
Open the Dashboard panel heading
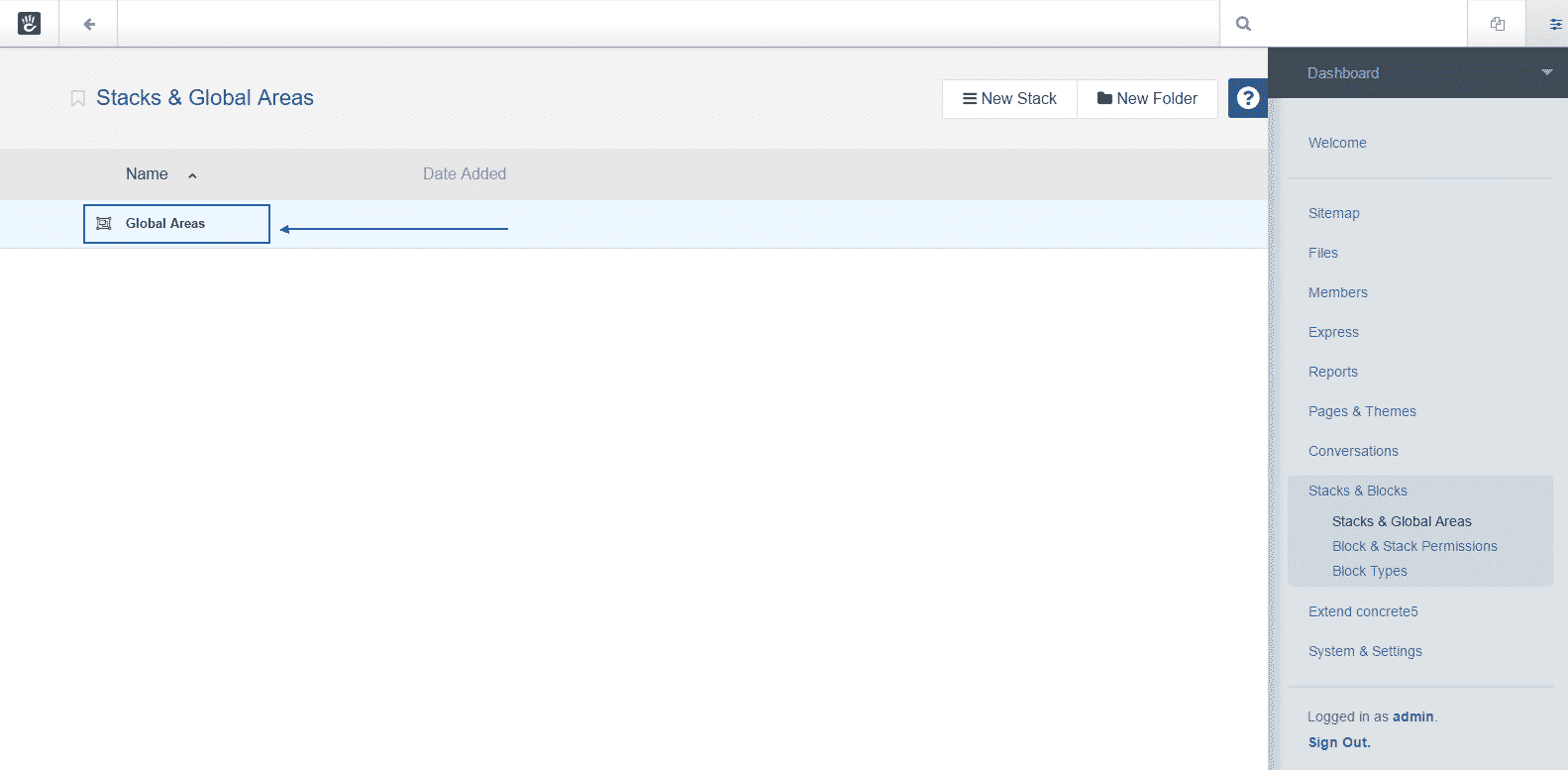pyautogui.click(x=1342, y=73)
